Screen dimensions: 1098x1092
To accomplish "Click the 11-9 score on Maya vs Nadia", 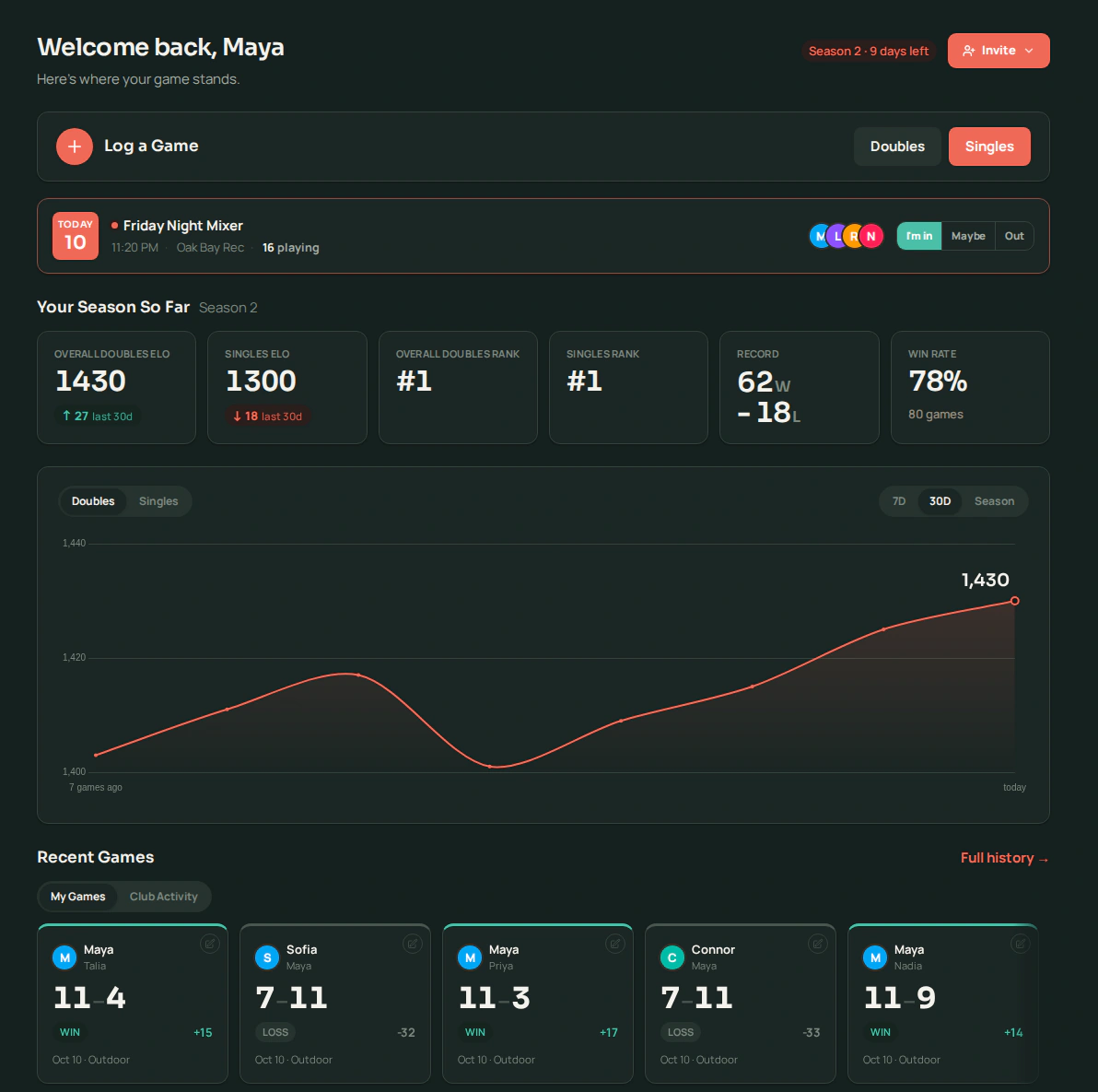I will 900,997.
